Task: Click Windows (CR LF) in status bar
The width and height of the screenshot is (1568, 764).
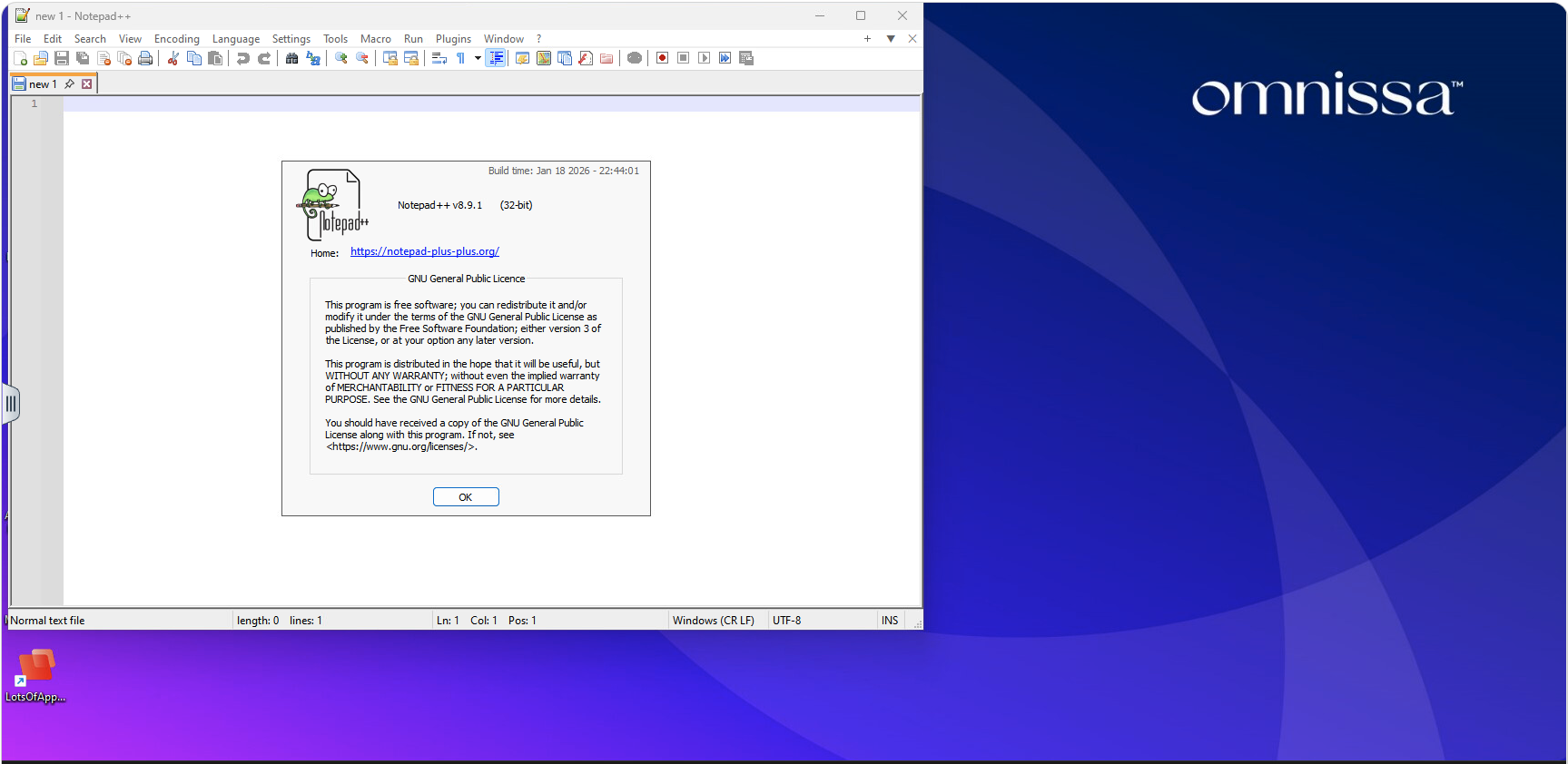Action: [714, 621]
